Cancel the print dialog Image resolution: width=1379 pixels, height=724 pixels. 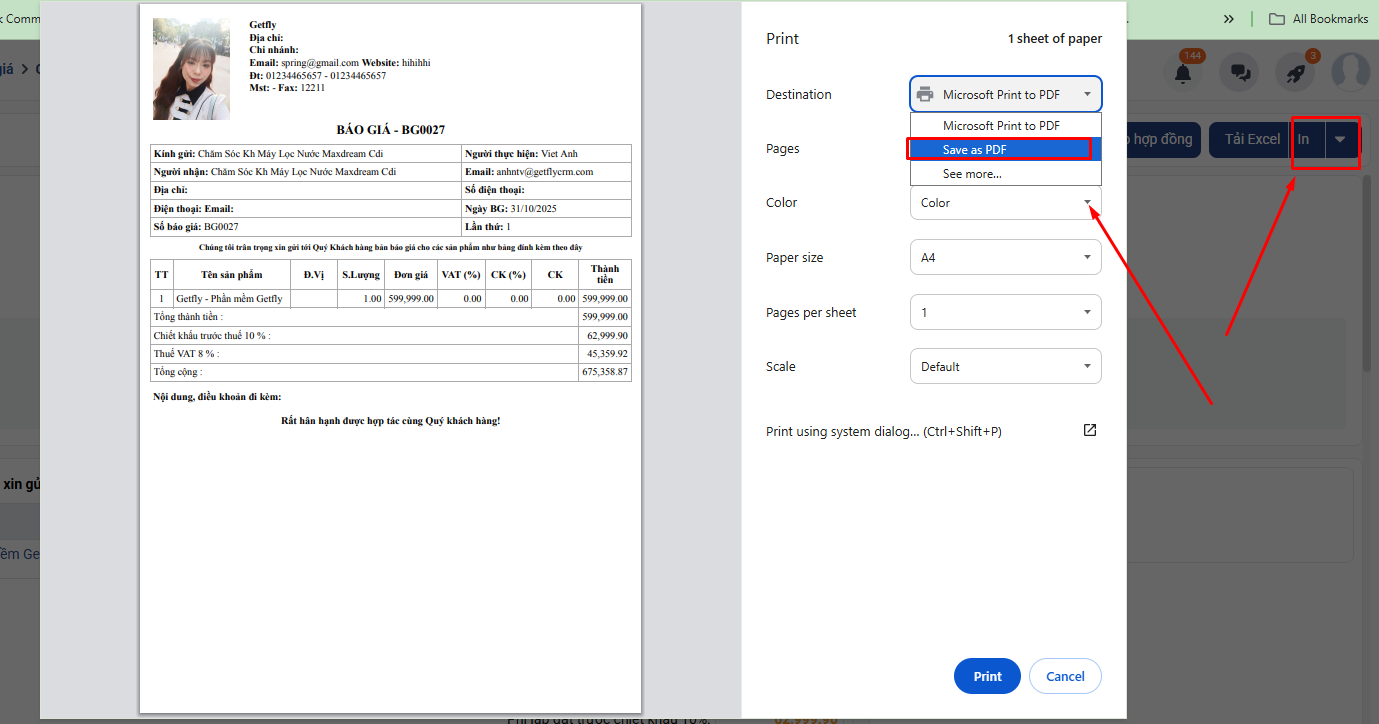coord(1064,676)
